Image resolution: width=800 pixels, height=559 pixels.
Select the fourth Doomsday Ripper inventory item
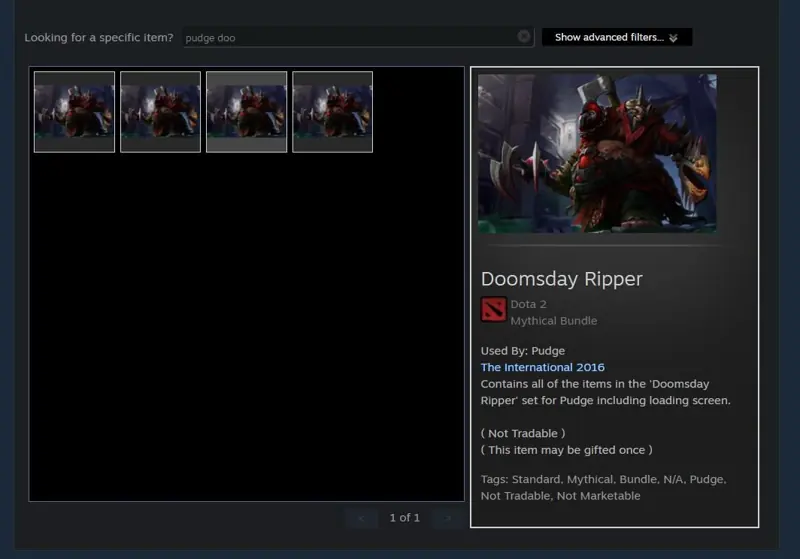coord(333,112)
